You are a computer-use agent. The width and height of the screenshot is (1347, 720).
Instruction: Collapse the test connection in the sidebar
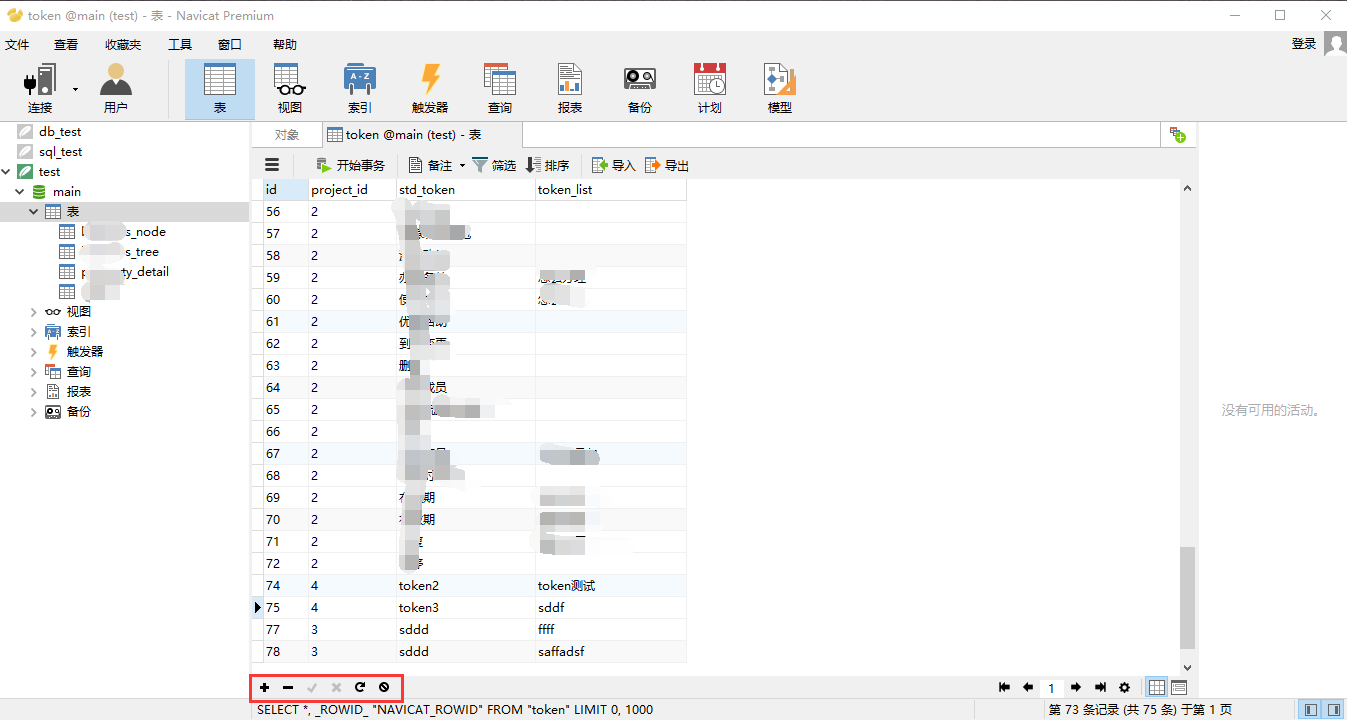(7, 171)
